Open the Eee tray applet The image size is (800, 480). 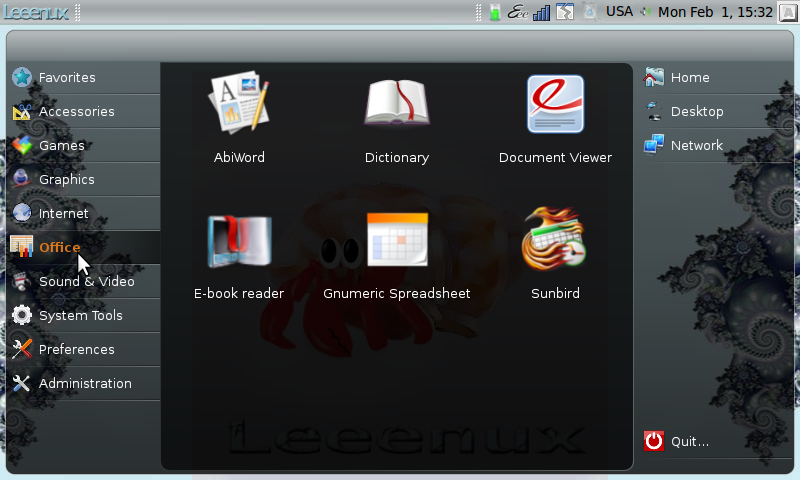pyautogui.click(x=517, y=12)
